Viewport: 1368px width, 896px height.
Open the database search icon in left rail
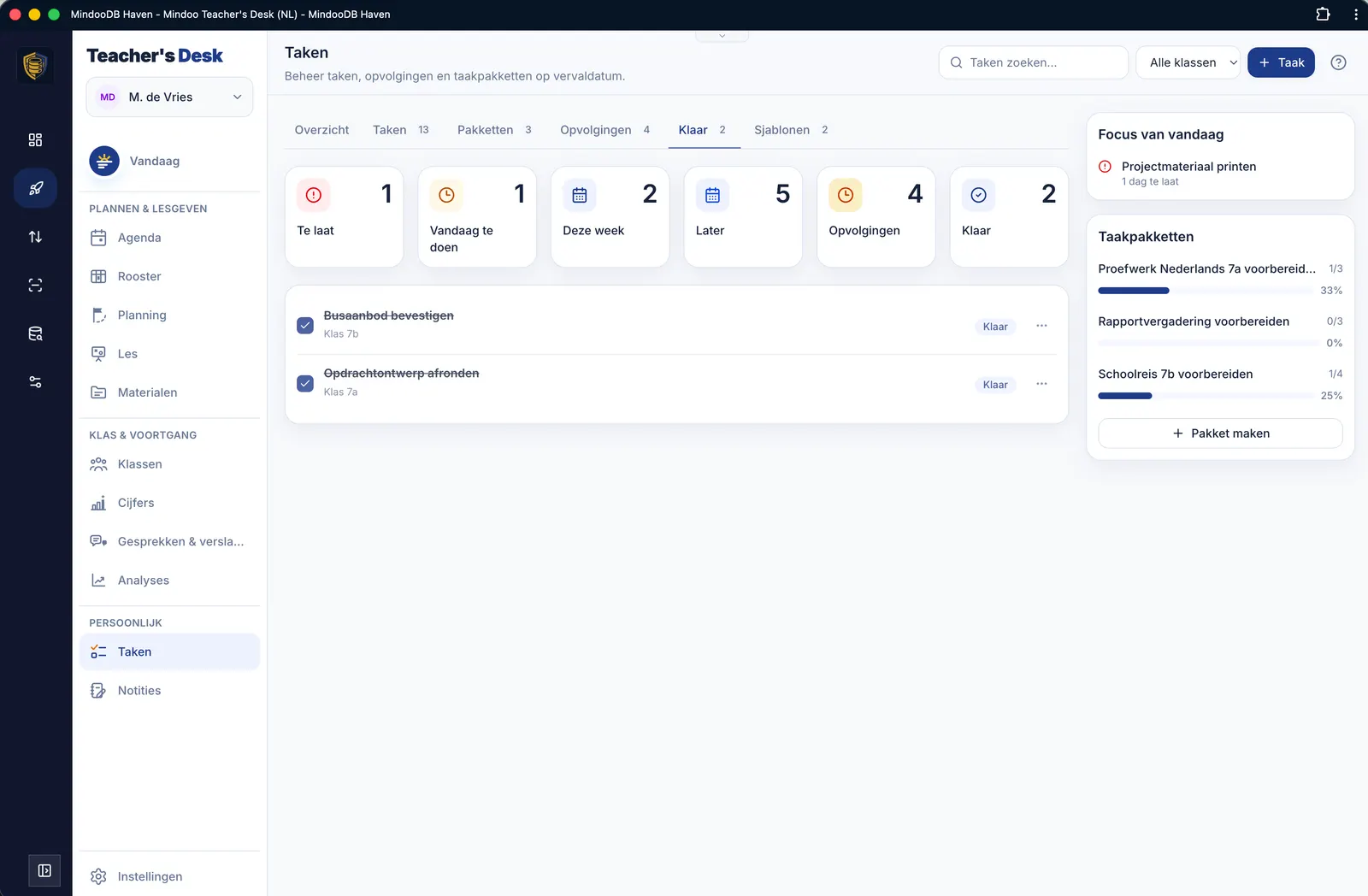click(x=35, y=333)
